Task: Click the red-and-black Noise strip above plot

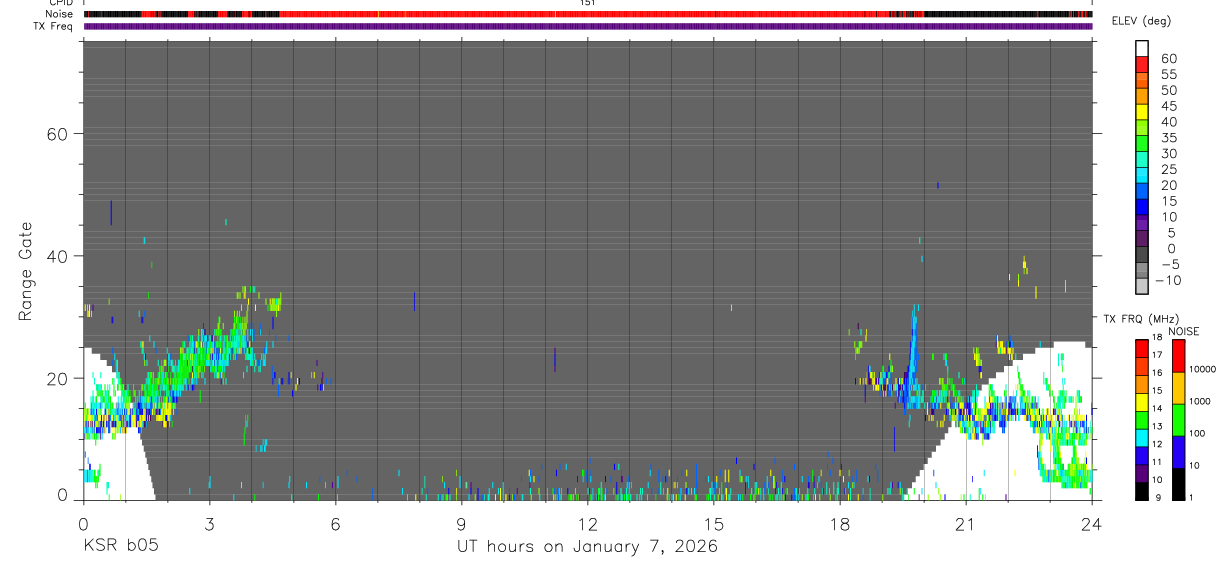Action: [588, 15]
